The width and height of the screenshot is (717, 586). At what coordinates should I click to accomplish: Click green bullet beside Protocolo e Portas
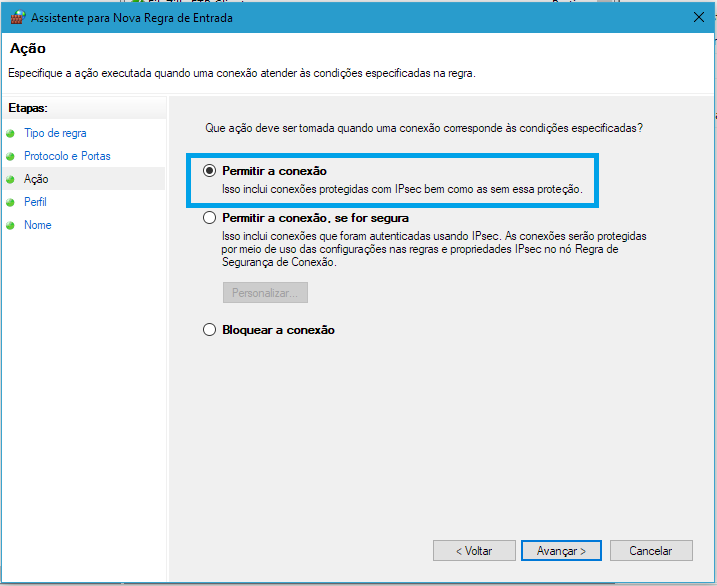click(11, 156)
